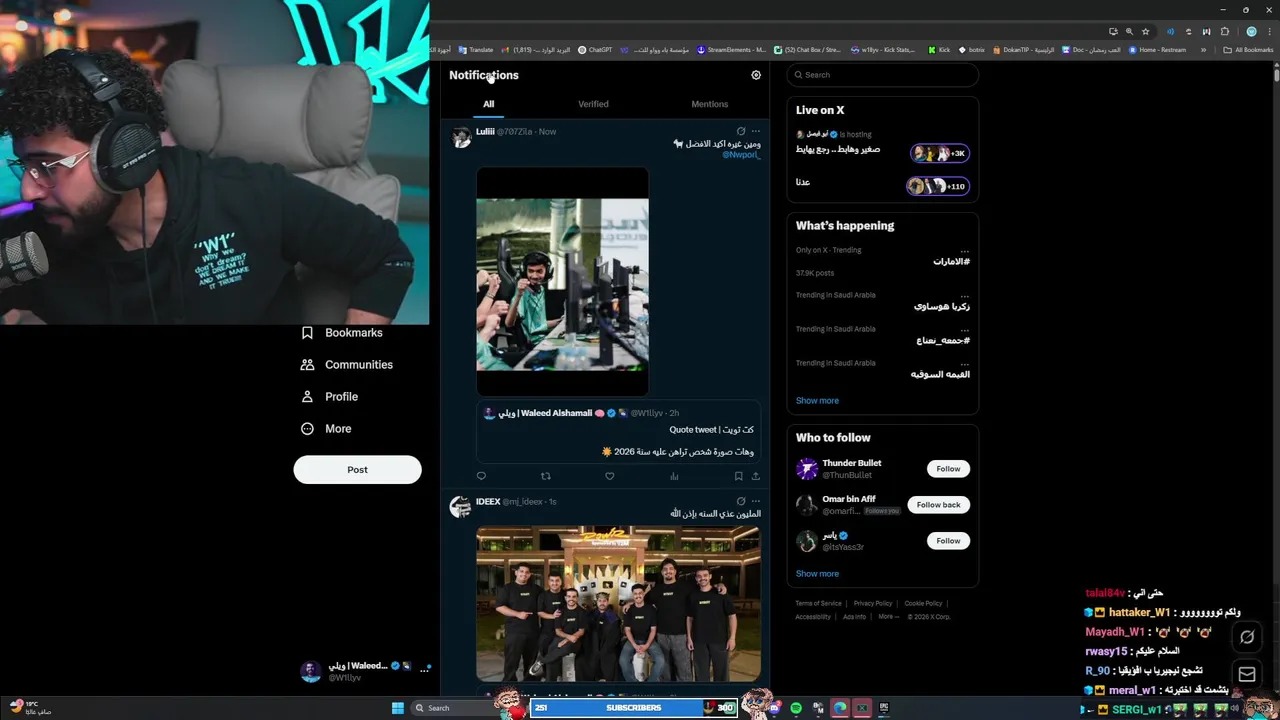This screenshot has width=1280, height=720.
Task: Repost Luliii's post
Action: [546, 476]
